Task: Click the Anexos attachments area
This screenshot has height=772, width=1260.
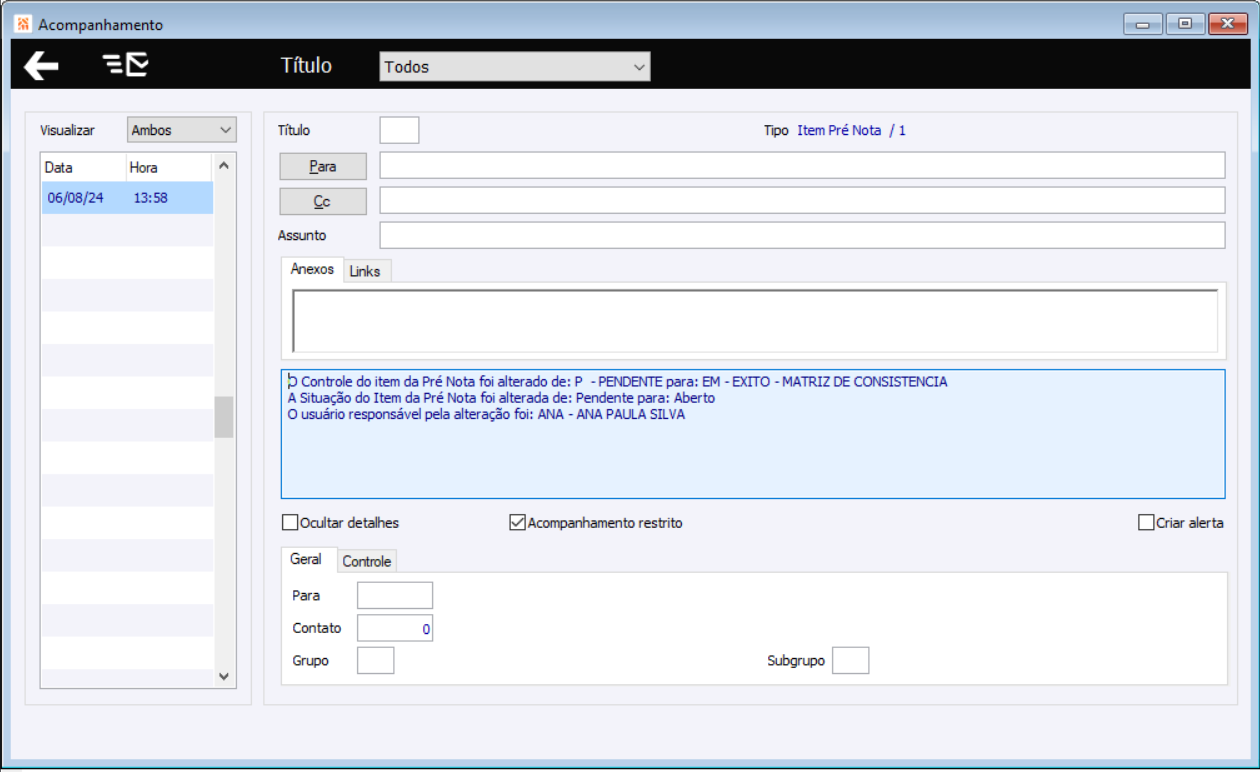Action: coord(755,320)
